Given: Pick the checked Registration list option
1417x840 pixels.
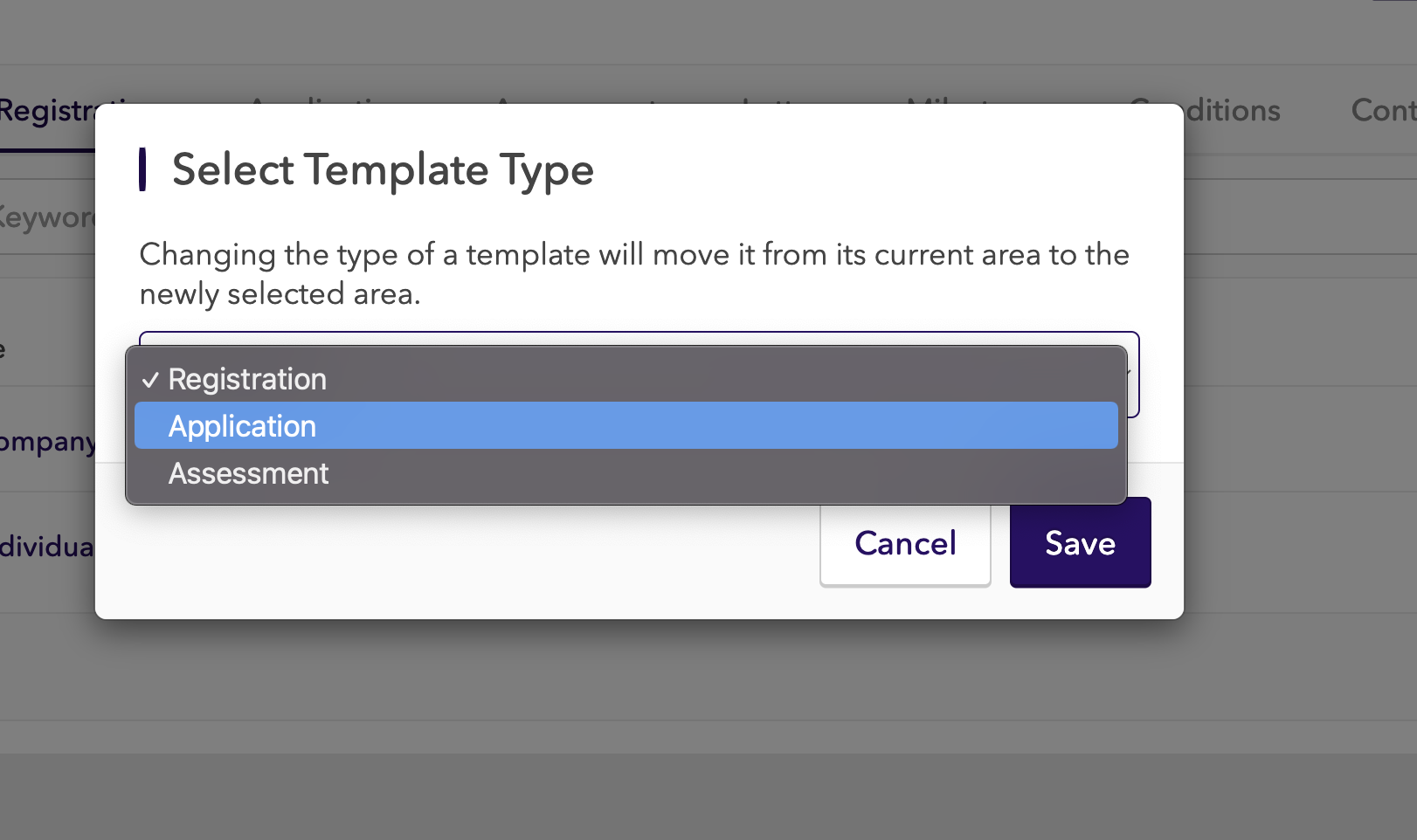Looking at the screenshot, I should coord(247,379).
